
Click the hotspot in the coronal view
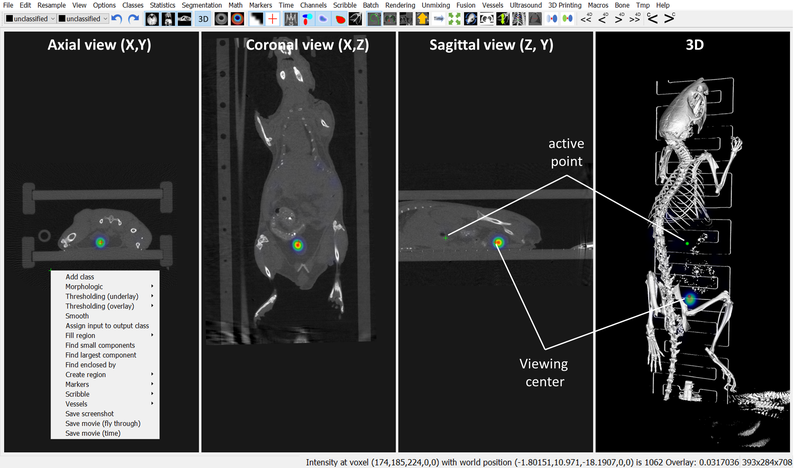tap(297, 244)
